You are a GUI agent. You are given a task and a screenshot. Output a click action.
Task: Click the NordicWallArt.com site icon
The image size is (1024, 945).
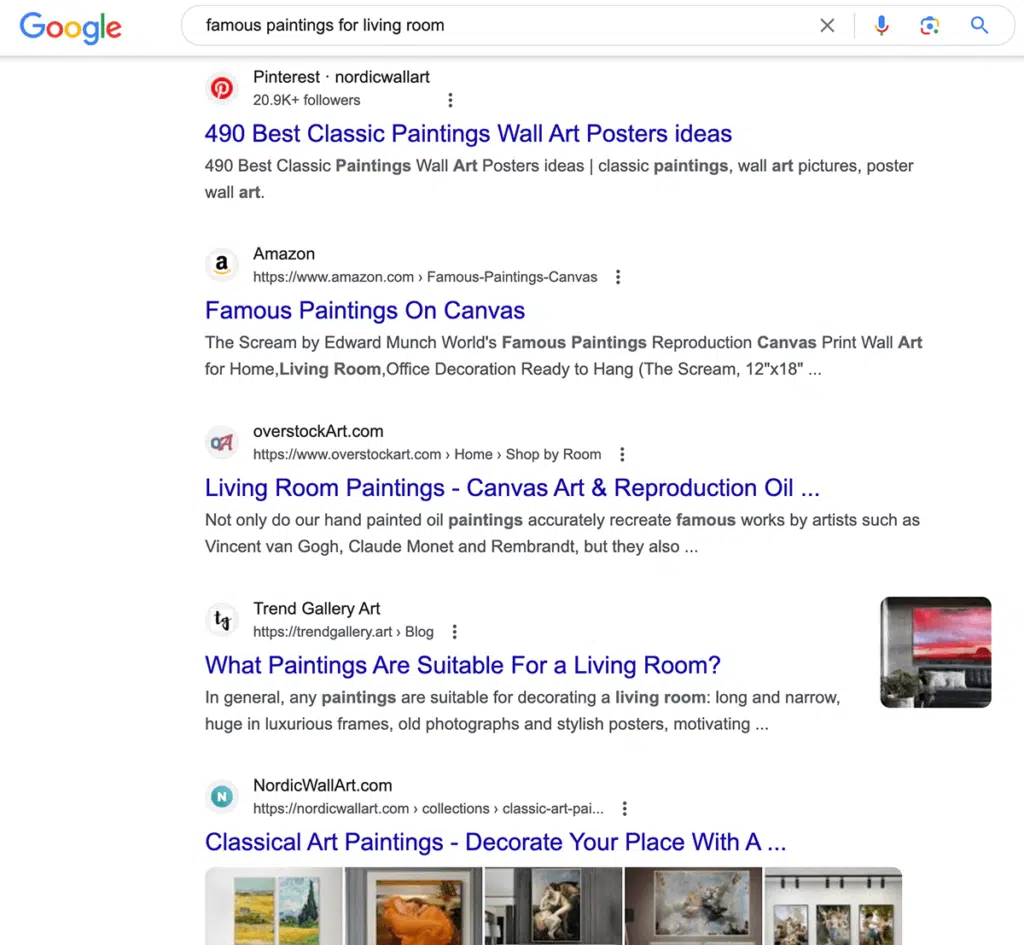[x=221, y=796]
